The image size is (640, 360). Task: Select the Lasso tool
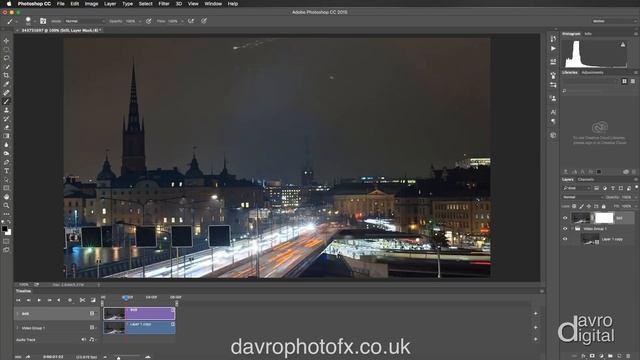(x=6, y=58)
